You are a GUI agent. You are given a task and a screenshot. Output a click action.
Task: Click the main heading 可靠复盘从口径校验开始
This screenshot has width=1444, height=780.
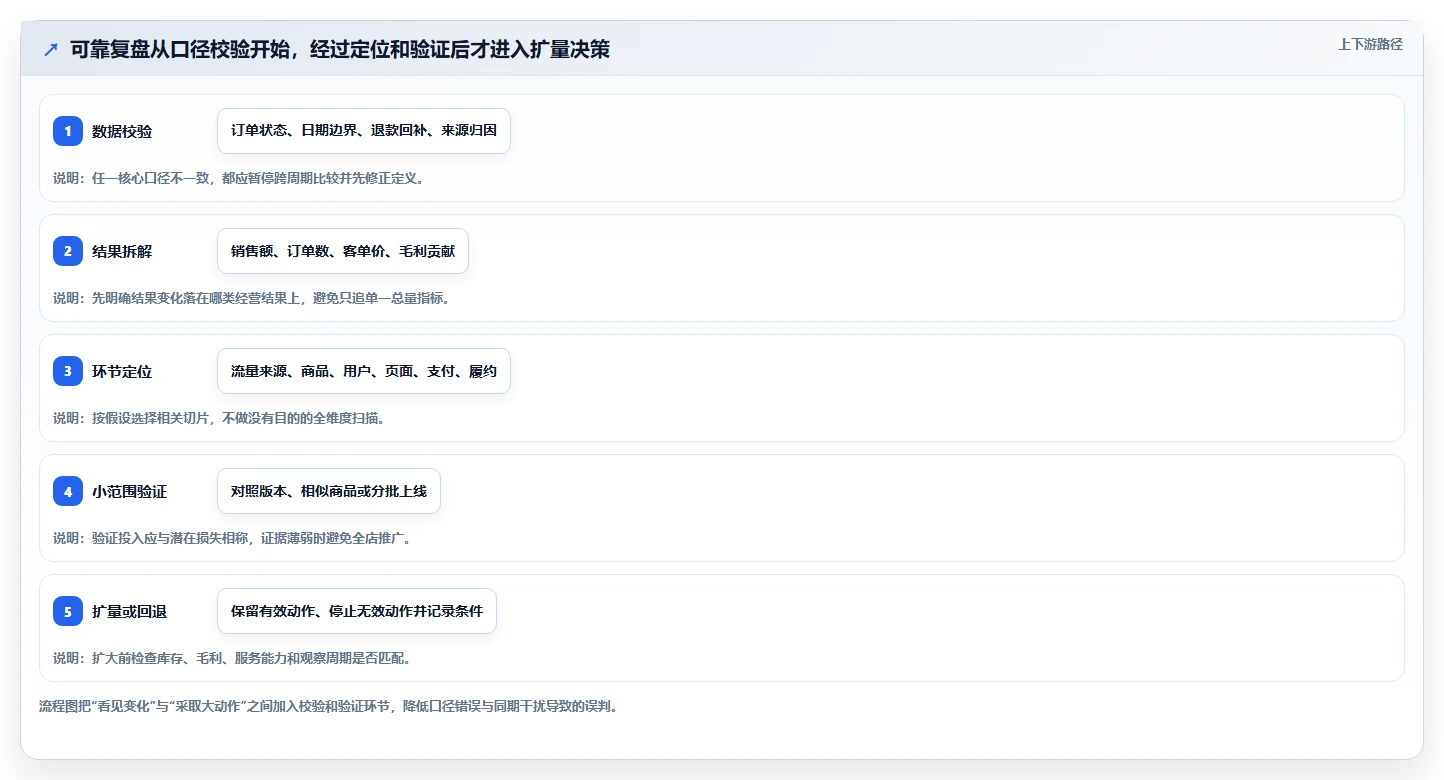click(x=340, y=49)
